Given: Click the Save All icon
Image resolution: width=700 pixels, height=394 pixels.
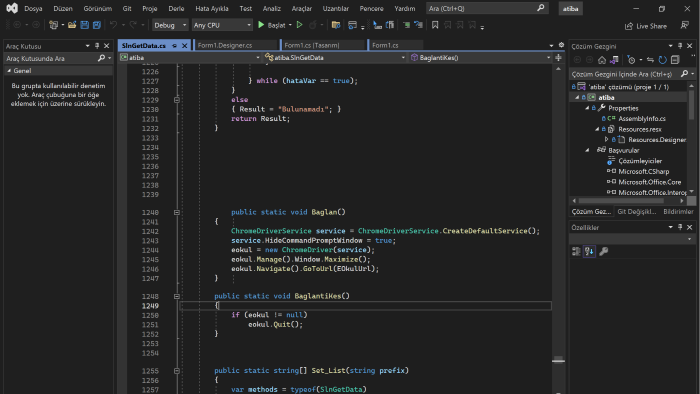Looking at the screenshot, I should point(96,25).
